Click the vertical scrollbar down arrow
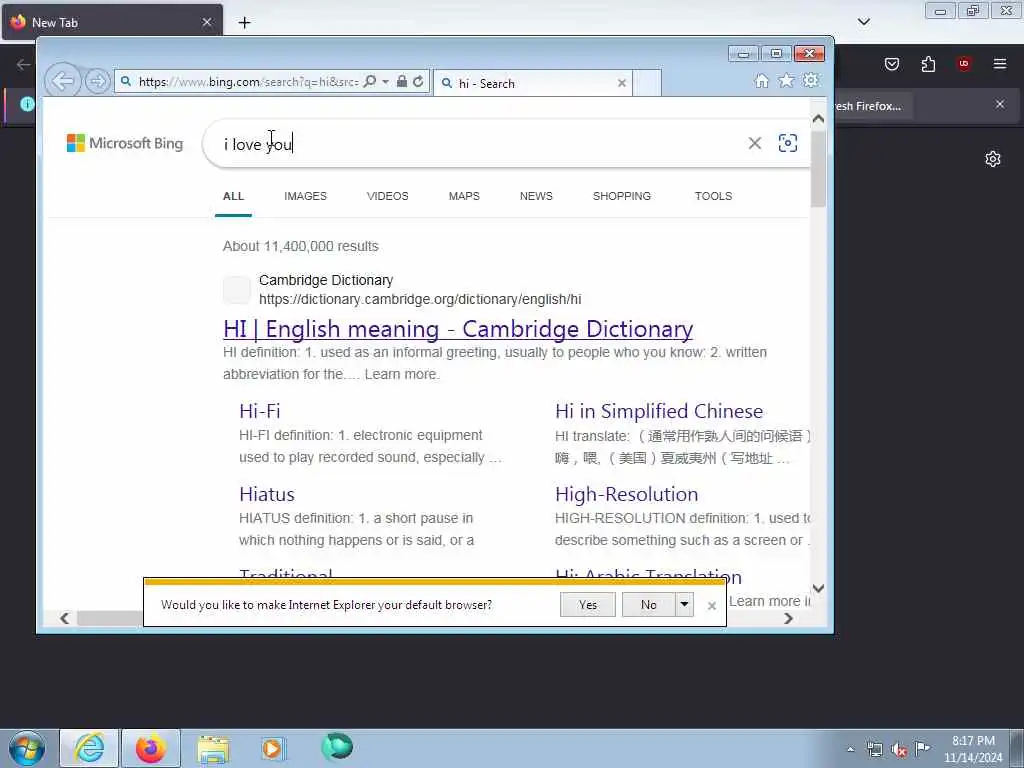This screenshot has height=768, width=1024. [818, 588]
